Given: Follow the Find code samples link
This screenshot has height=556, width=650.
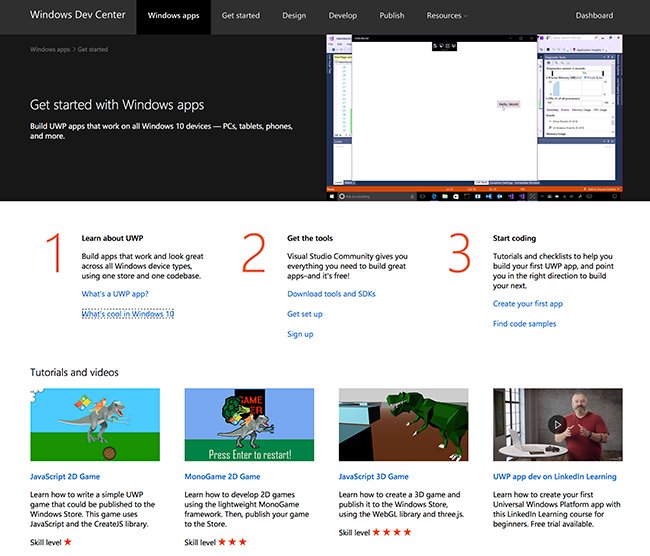Looking at the screenshot, I should (524, 324).
